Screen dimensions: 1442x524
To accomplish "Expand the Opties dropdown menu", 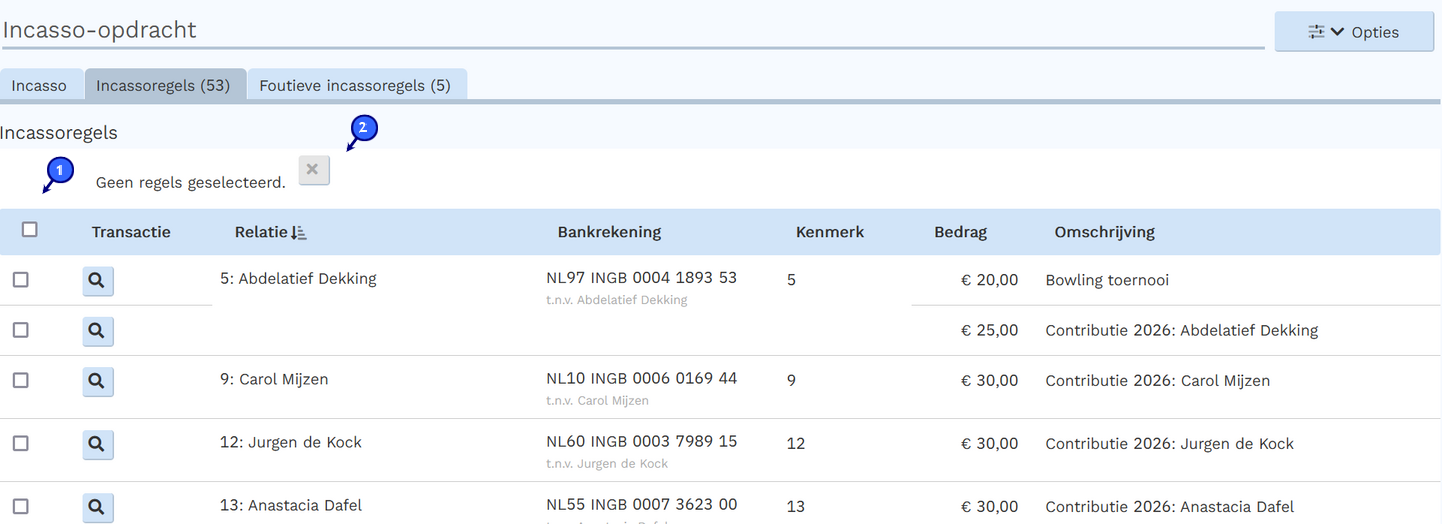I will (1354, 32).
